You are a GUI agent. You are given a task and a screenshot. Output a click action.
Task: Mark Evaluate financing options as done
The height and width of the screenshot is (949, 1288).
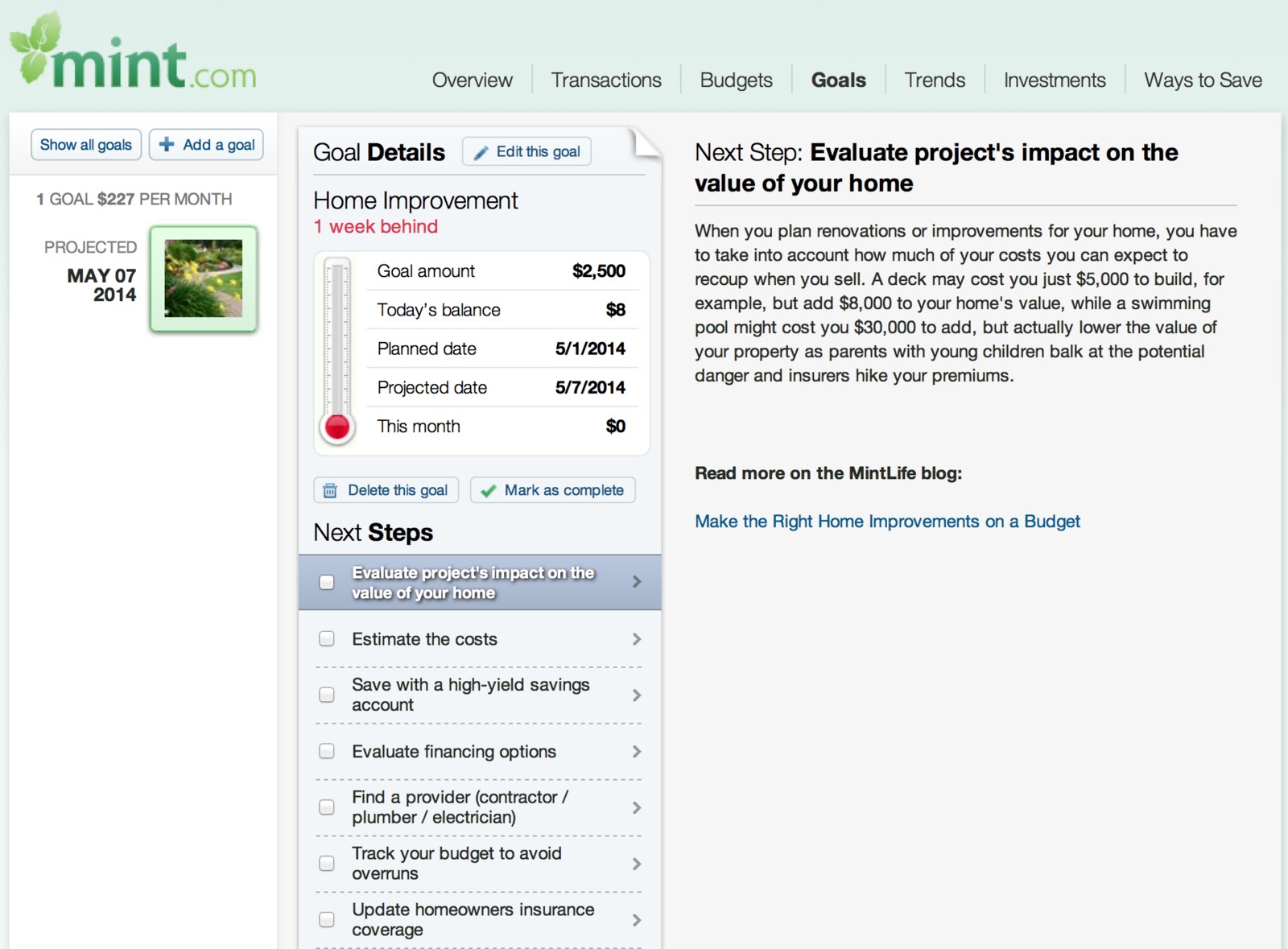pyautogui.click(x=326, y=751)
